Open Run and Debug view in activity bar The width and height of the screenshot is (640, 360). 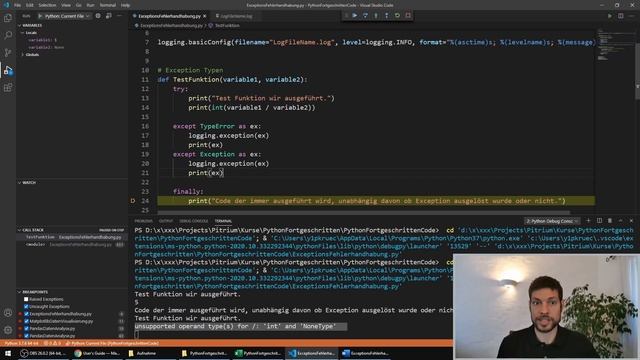[x=8, y=70]
